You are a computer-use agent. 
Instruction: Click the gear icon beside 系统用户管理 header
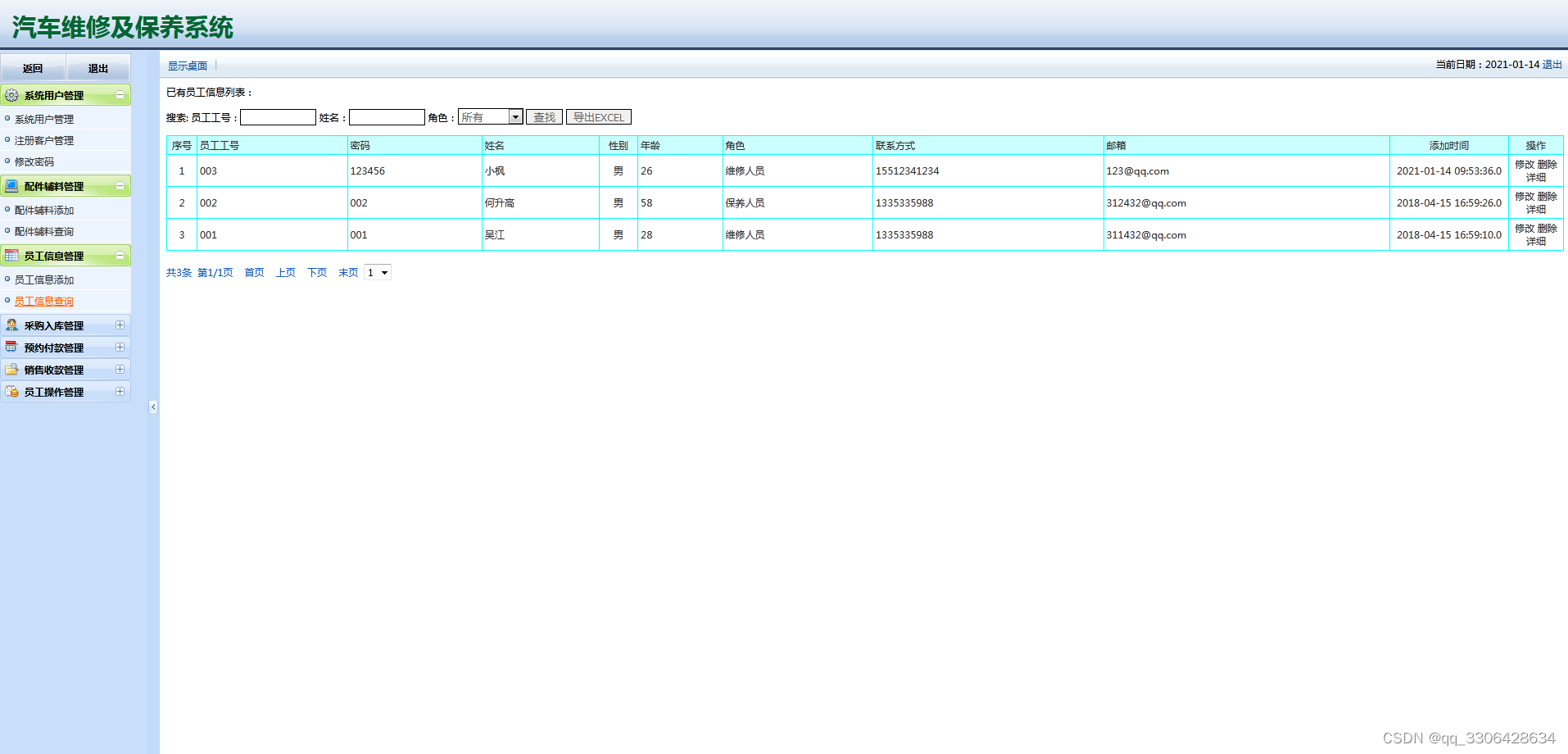click(x=11, y=95)
